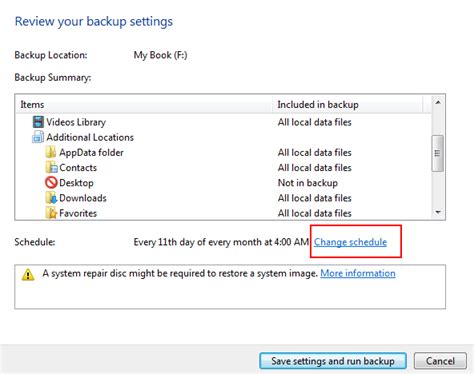This screenshot has height=374, width=474.
Task: Select the Videos Library row
Action: point(223,122)
